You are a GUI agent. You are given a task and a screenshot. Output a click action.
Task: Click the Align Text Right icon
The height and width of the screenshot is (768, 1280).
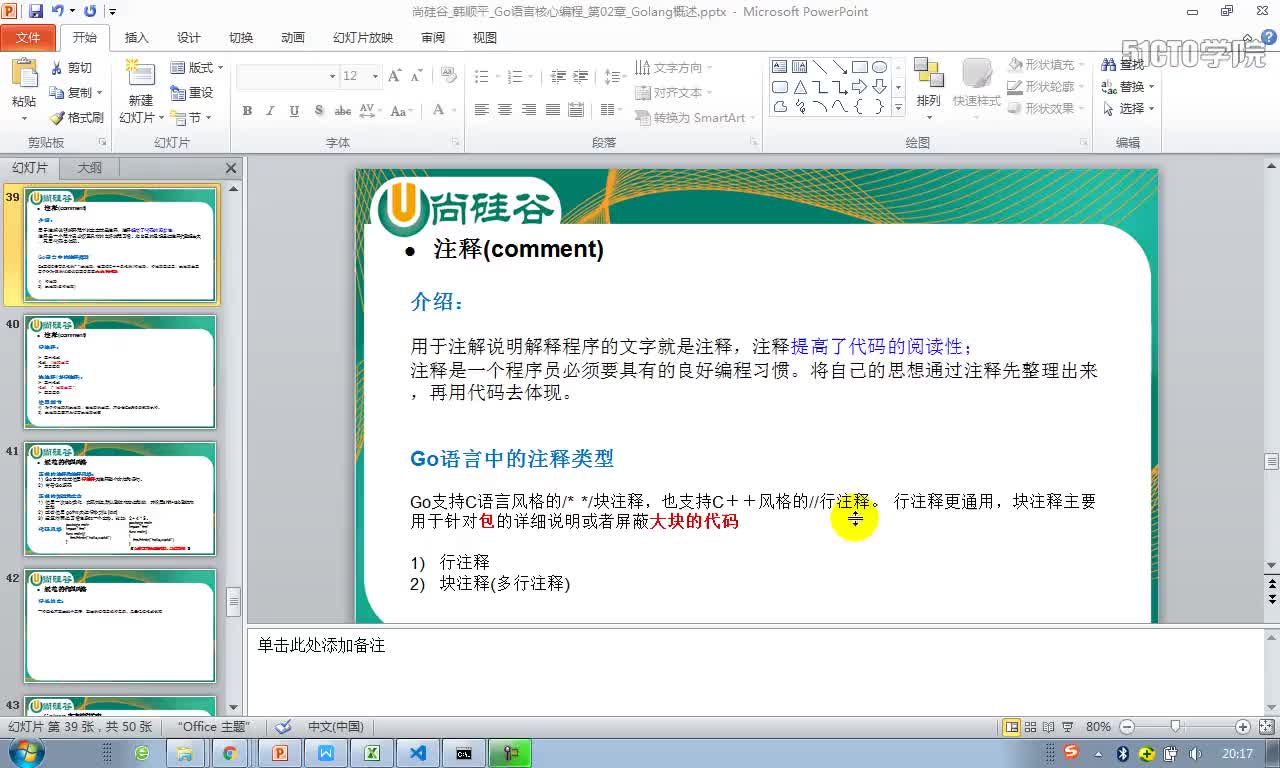(x=528, y=110)
